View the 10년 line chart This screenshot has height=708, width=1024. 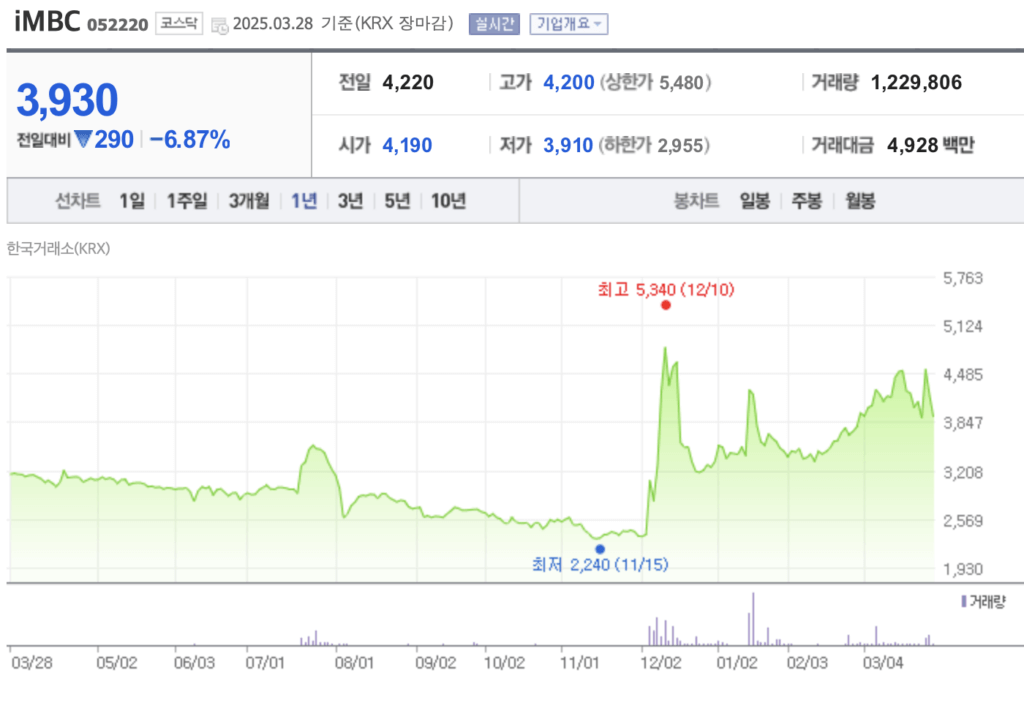448,201
